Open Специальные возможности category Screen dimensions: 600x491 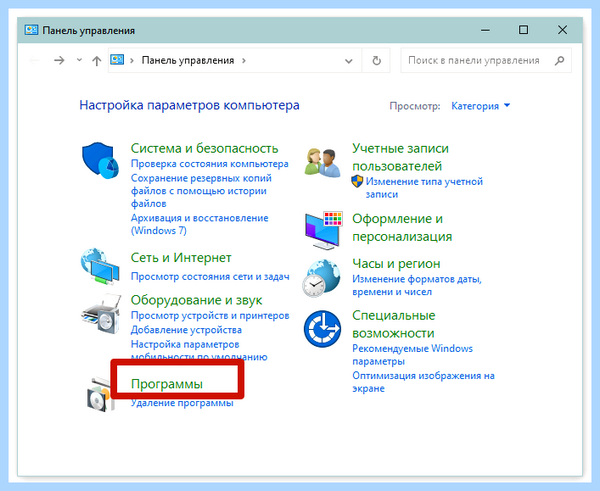pos(394,324)
